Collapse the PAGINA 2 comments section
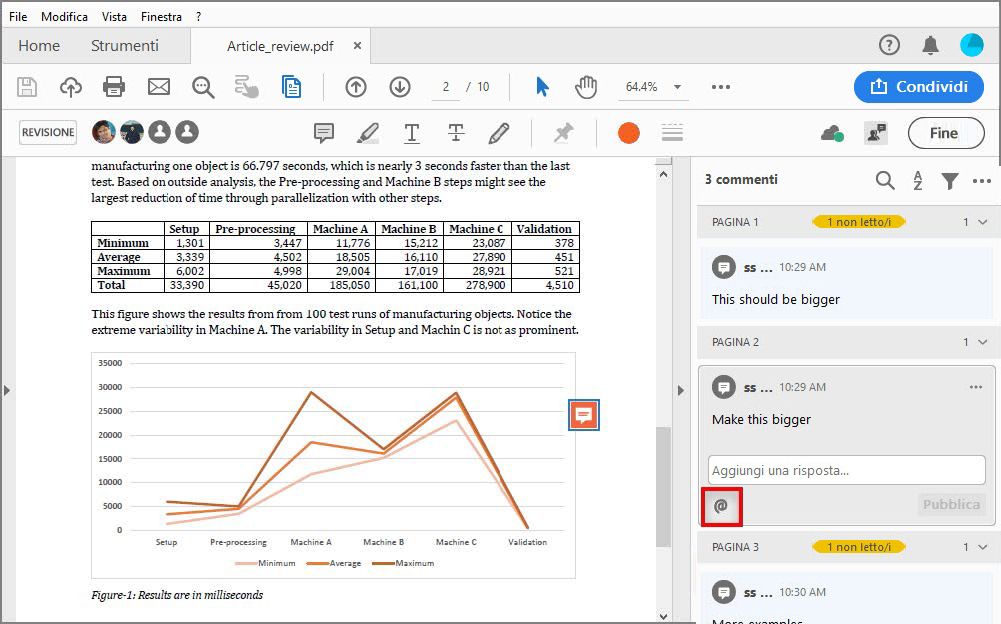This screenshot has height=624, width=1001. coord(982,342)
